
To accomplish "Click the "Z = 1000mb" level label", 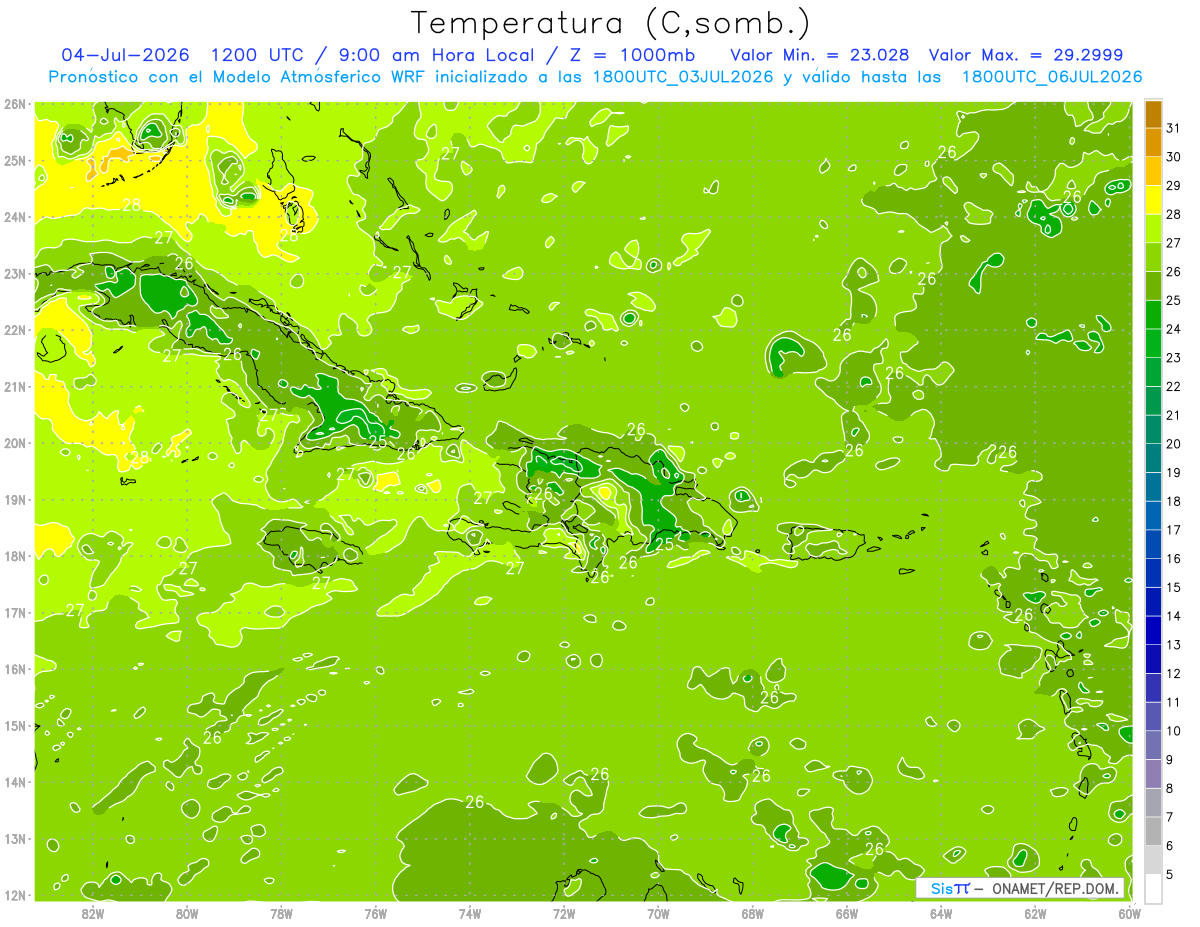I will (x=633, y=54).
